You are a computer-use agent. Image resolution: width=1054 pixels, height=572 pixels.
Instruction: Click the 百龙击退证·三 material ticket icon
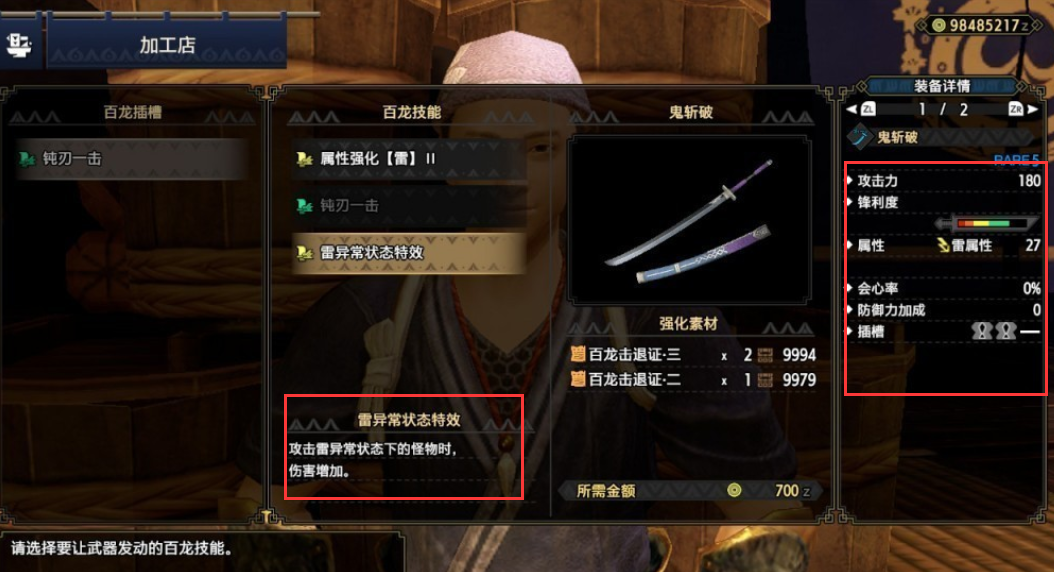577,354
